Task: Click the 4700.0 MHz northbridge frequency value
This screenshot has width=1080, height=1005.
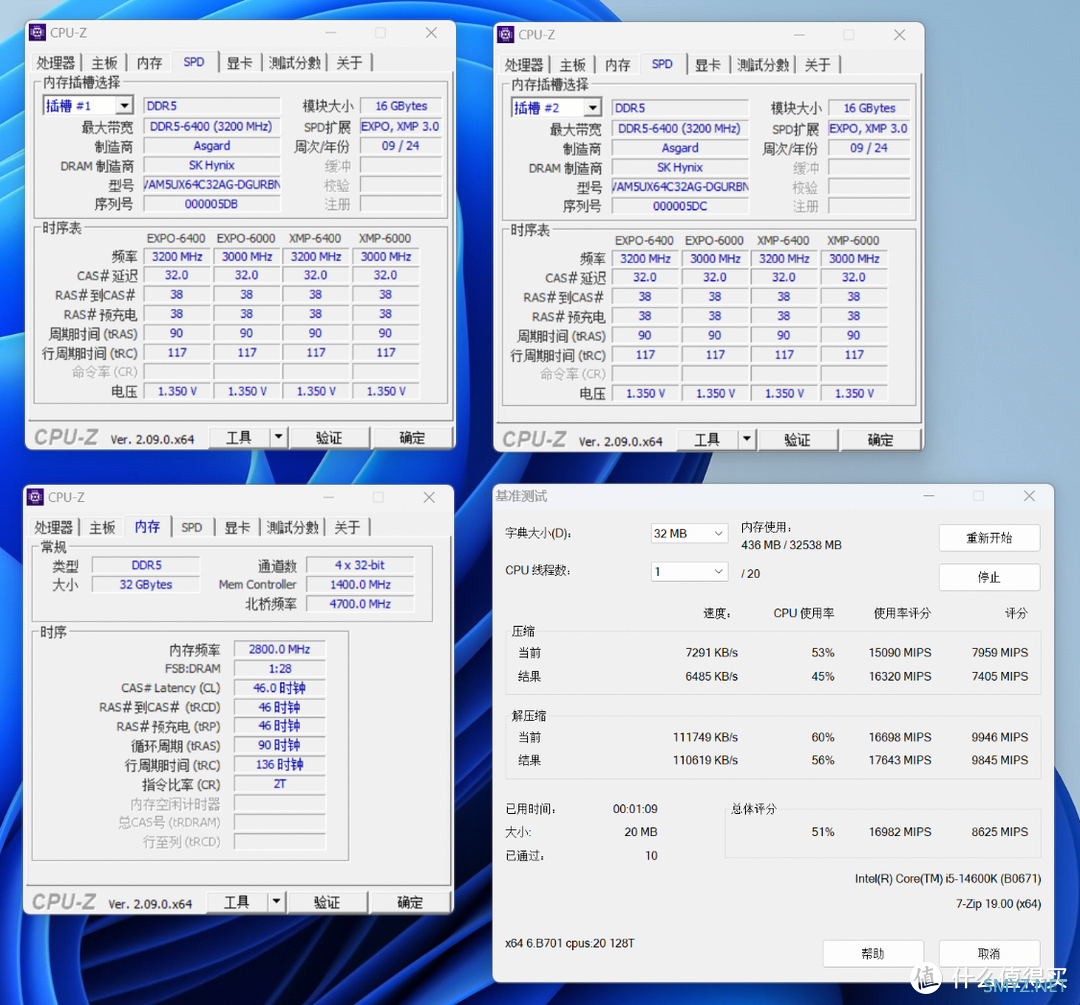Action: [360, 603]
